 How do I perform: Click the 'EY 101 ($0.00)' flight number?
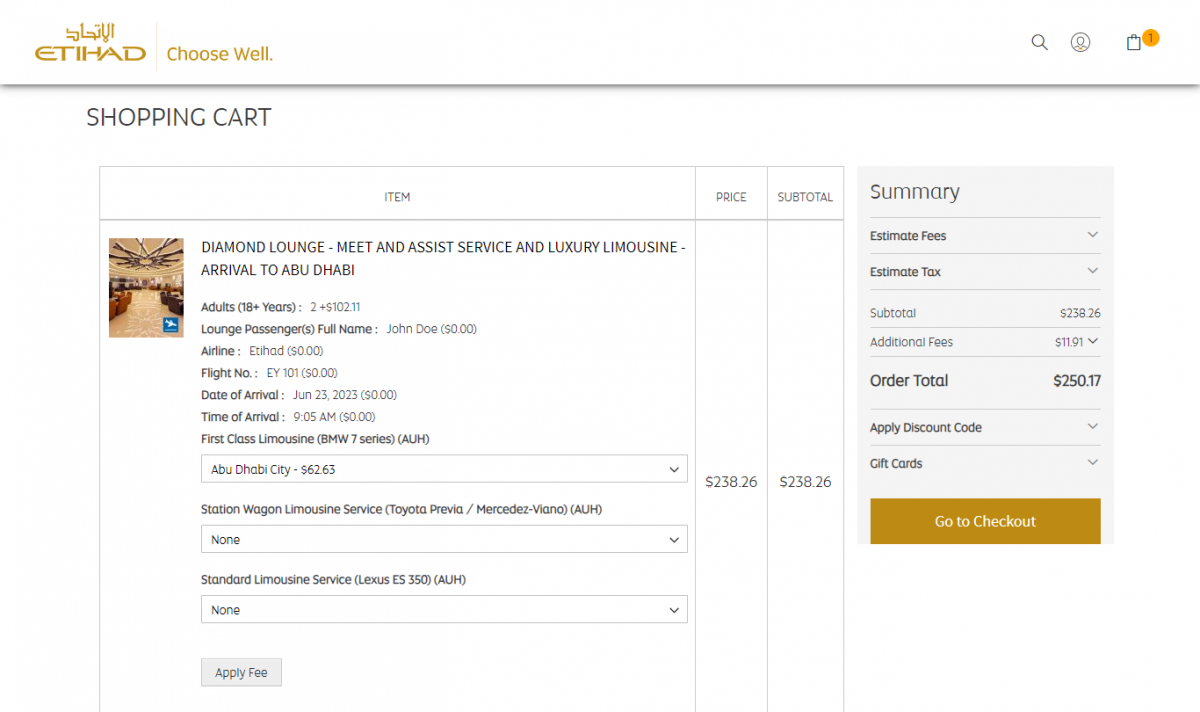tap(302, 373)
